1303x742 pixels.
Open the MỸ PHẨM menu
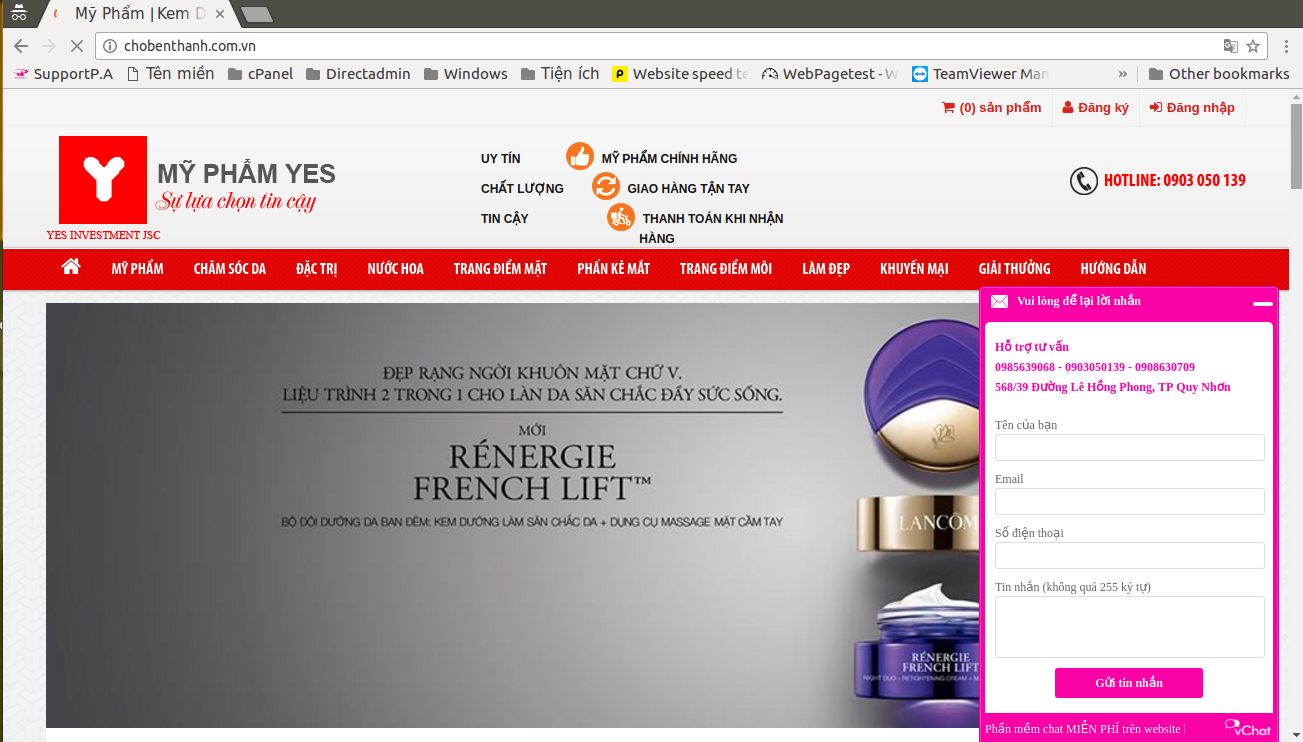click(x=138, y=269)
